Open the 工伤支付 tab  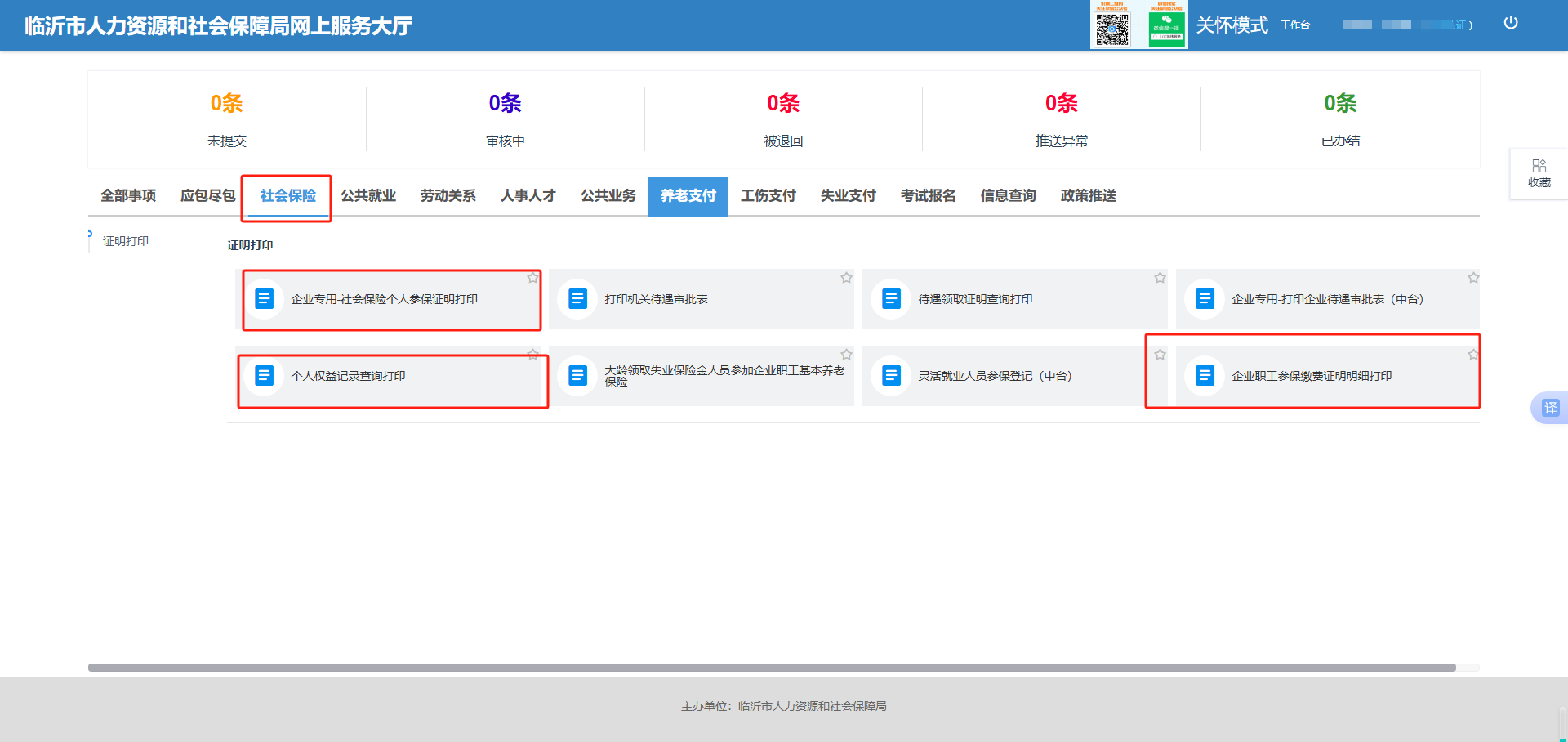(768, 196)
